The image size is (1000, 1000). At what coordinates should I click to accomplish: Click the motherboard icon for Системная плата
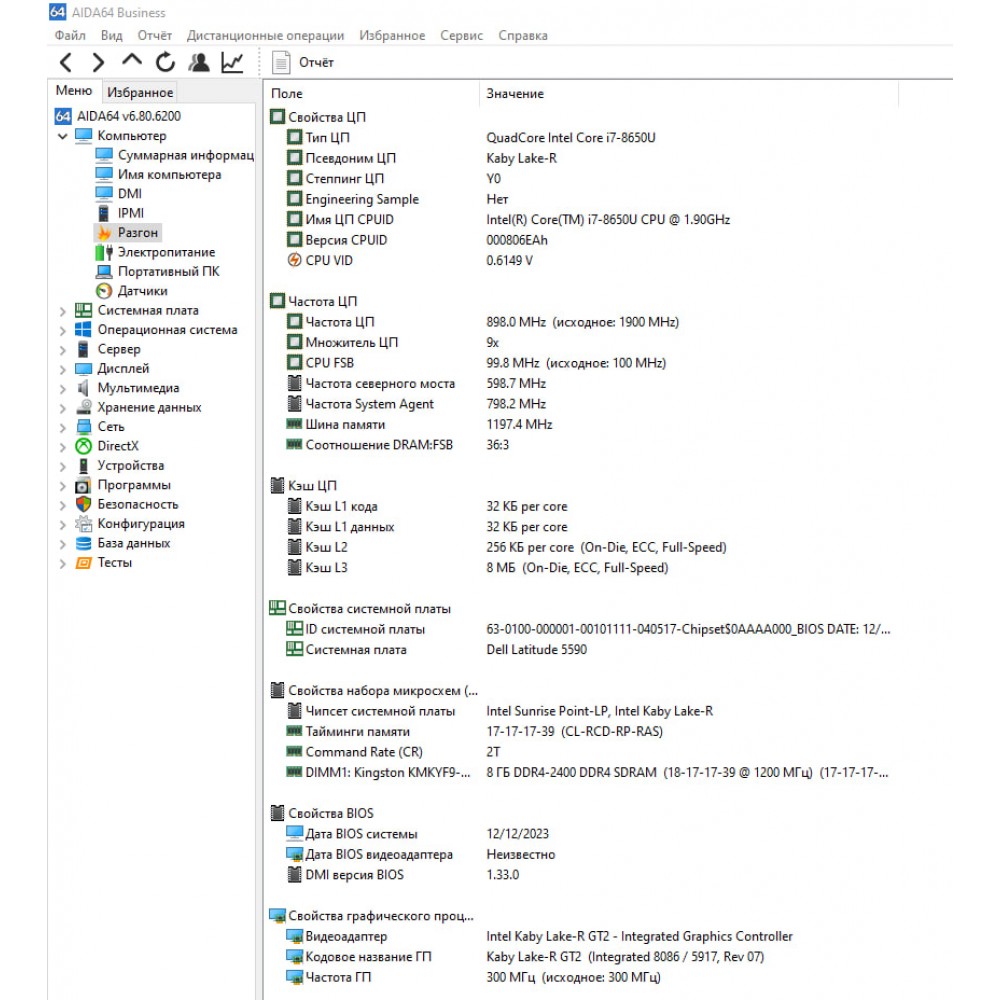pyautogui.click(x=84, y=311)
